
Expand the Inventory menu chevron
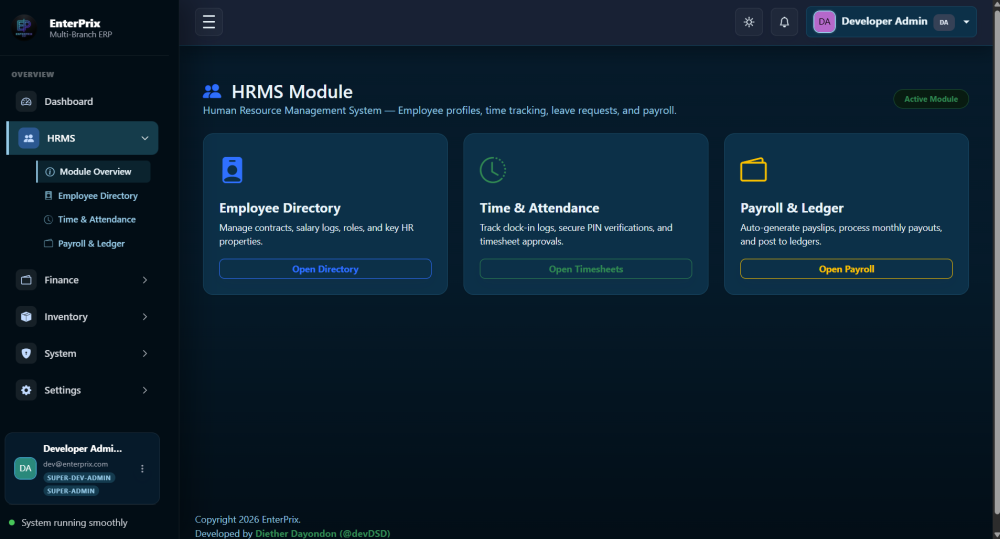pyautogui.click(x=145, y=316)
